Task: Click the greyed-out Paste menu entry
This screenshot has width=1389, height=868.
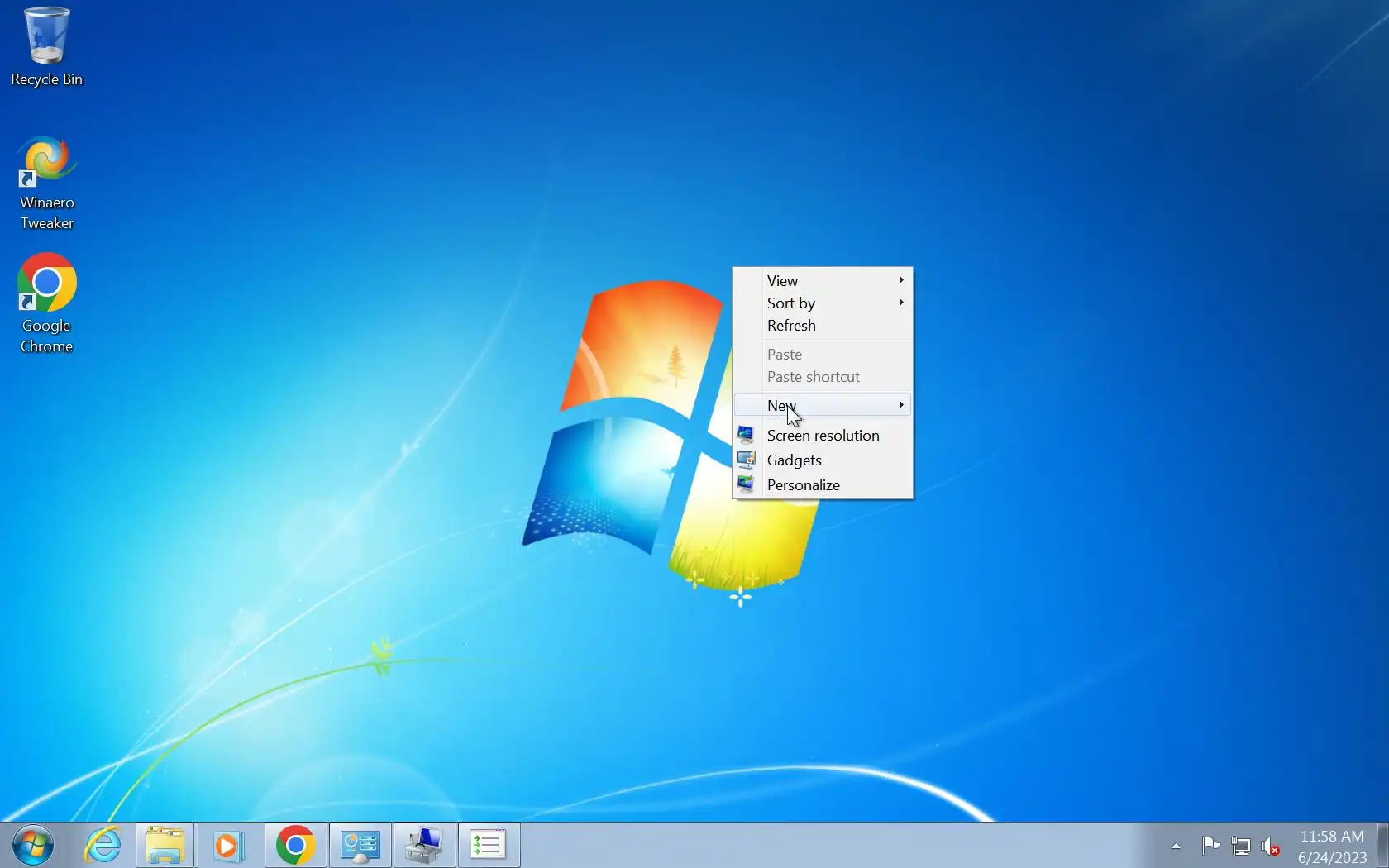Action: [x=823, y=355]
